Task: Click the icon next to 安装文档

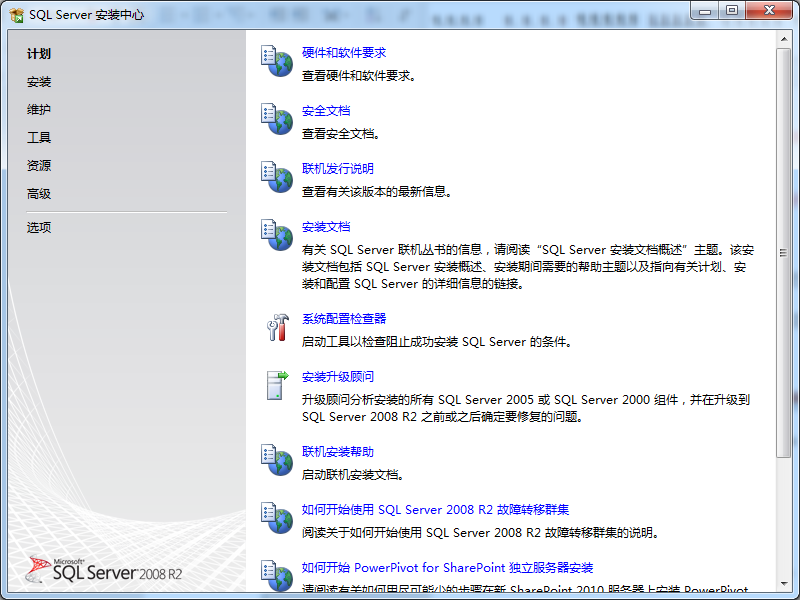Action: click(x=277, y=235)
